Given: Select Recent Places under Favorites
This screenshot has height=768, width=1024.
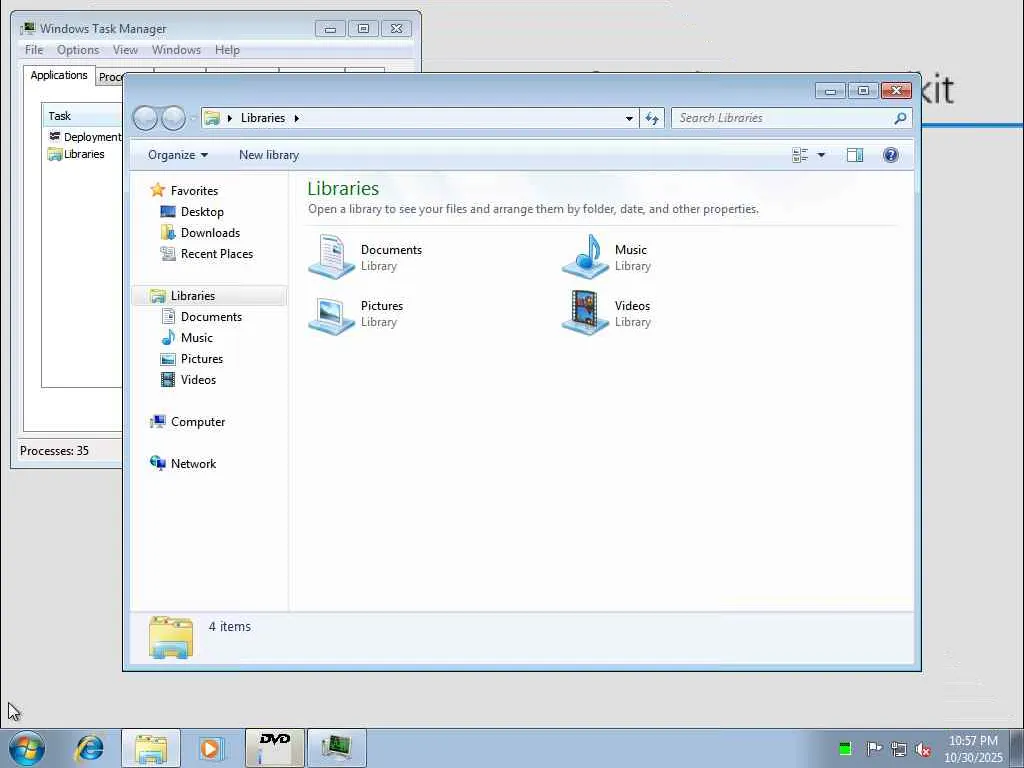Looking at the screenshot, I should [216, 253].
